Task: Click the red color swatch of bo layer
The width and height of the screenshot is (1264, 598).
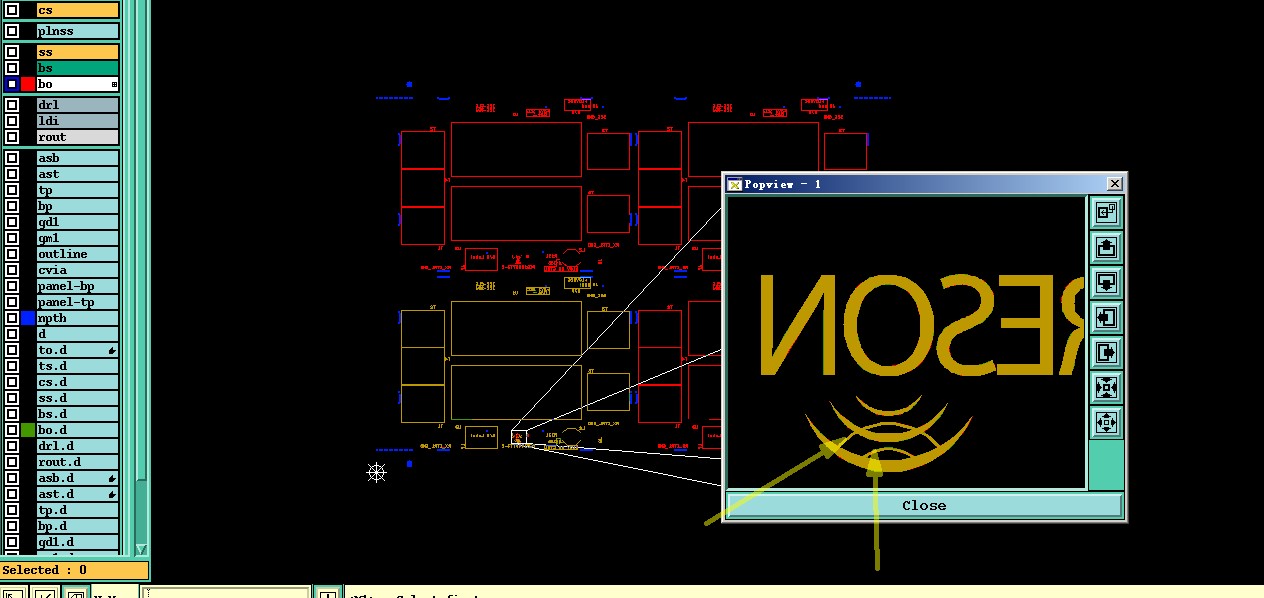Action: (28, 84)
